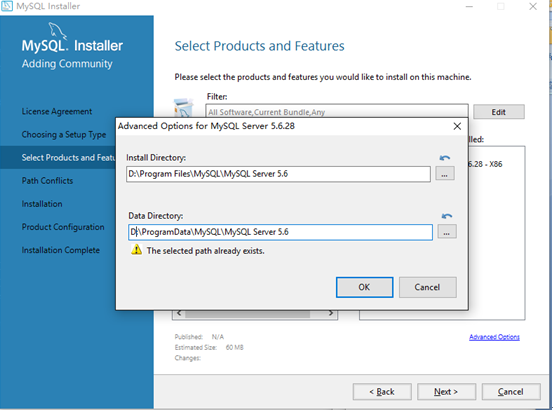Click the Data Directory path field
The height and width of the screenshot is (410, 553).
[x=280, y=232]
